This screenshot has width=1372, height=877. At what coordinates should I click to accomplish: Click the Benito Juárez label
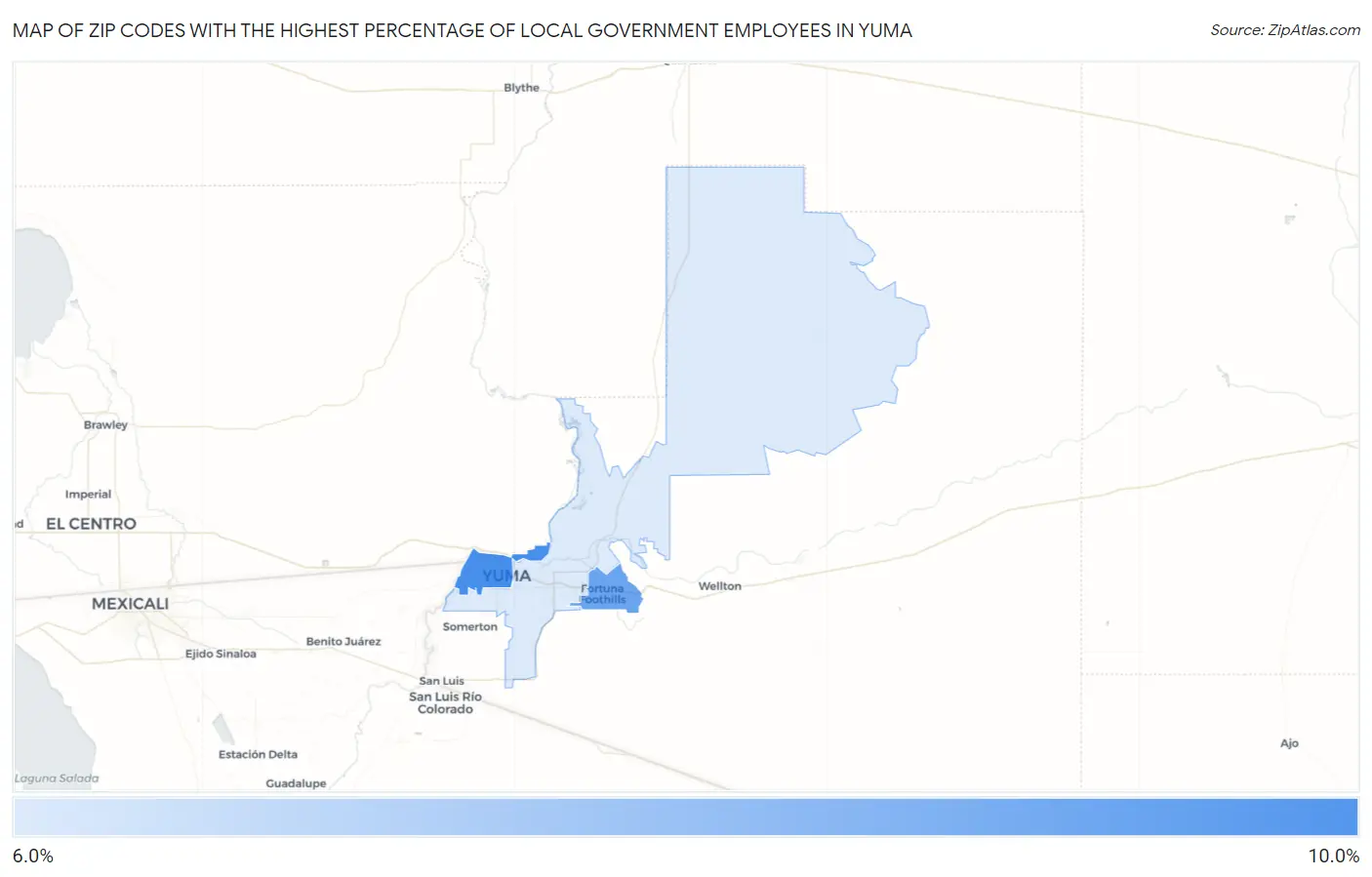(343, 642)
